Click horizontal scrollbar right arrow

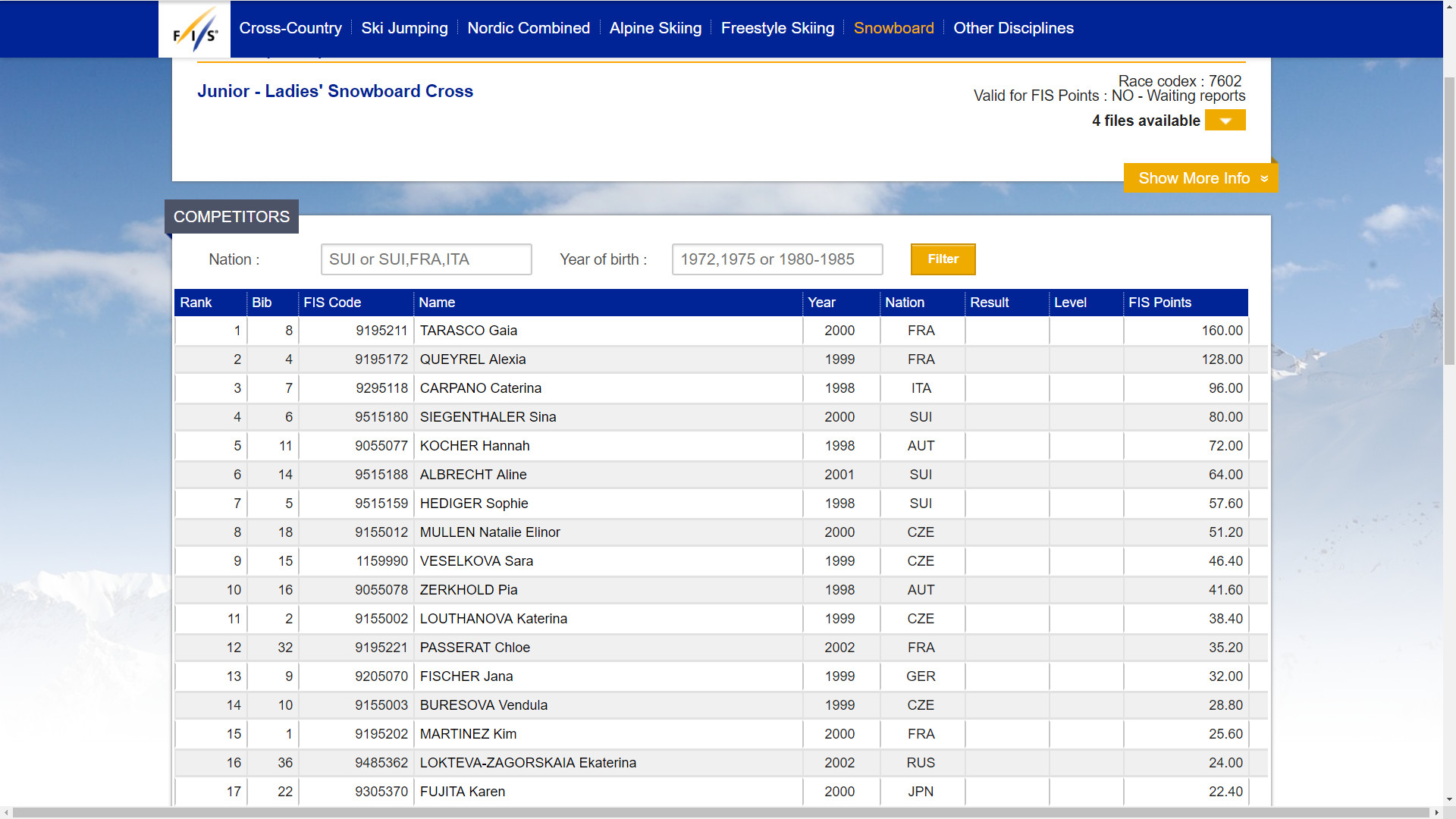1436,812
